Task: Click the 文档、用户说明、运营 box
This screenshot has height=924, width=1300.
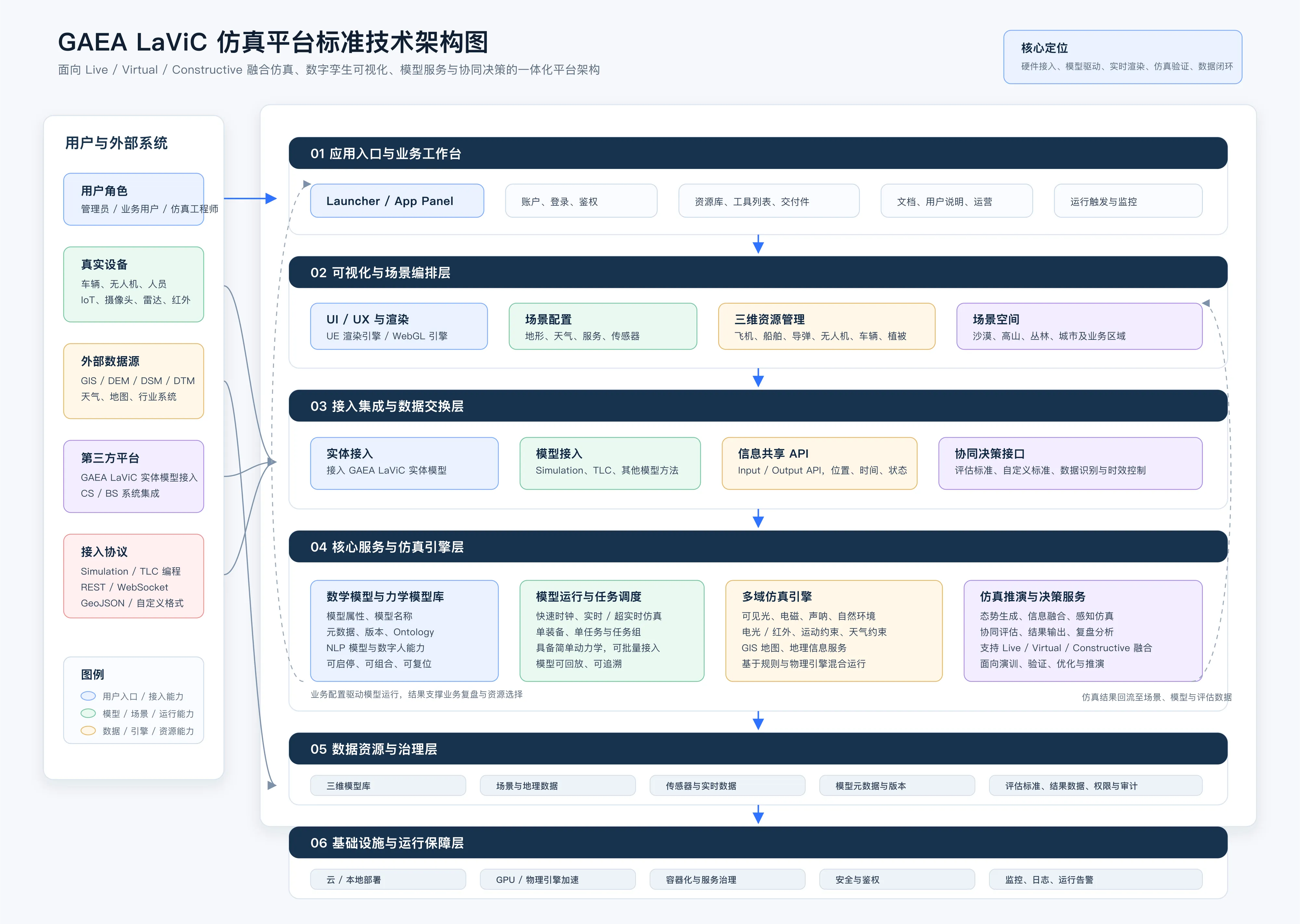Action: 957,201
